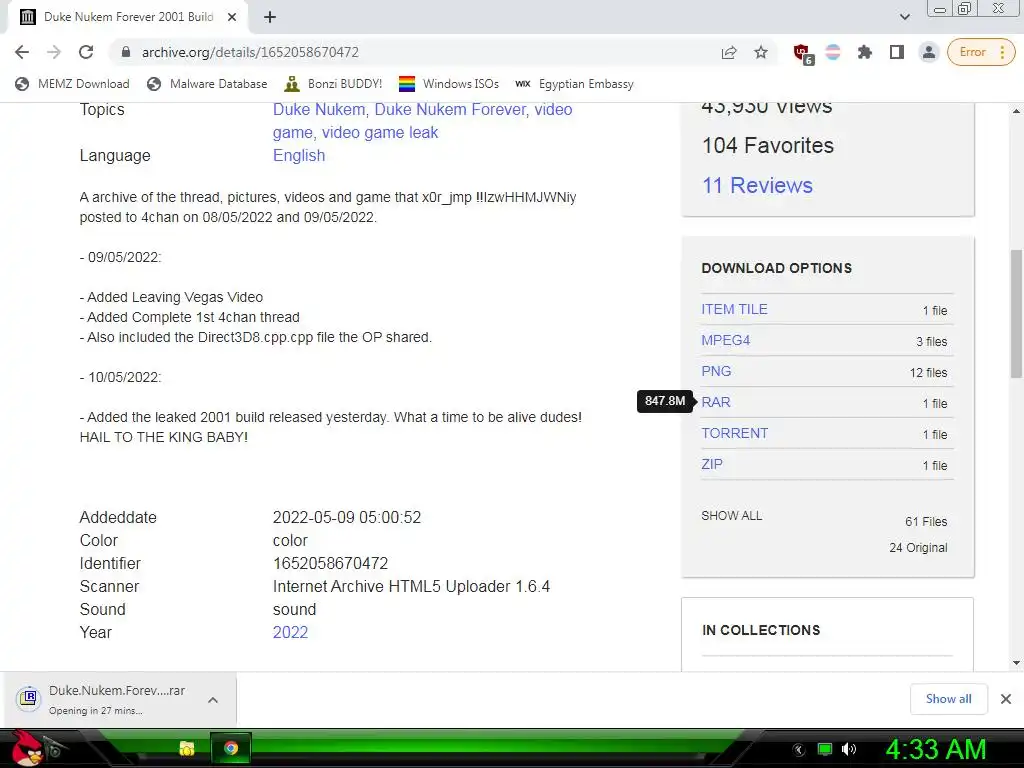Click the volume speaker tray icon
The height and width of the screenshot is (768, 1024).
click(849, 749)
